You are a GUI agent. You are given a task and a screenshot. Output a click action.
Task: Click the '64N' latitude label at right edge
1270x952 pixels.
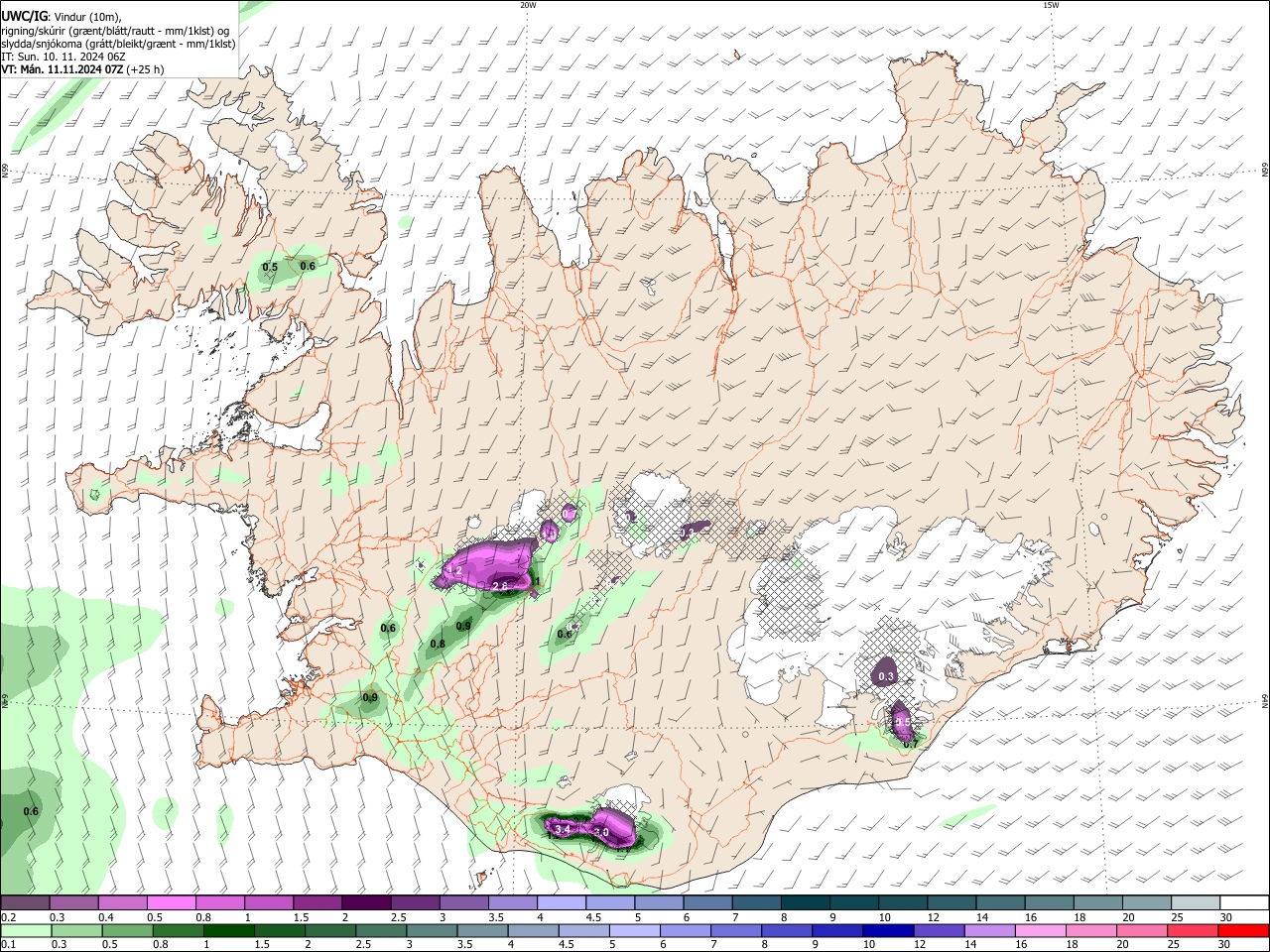(1265, 700)
